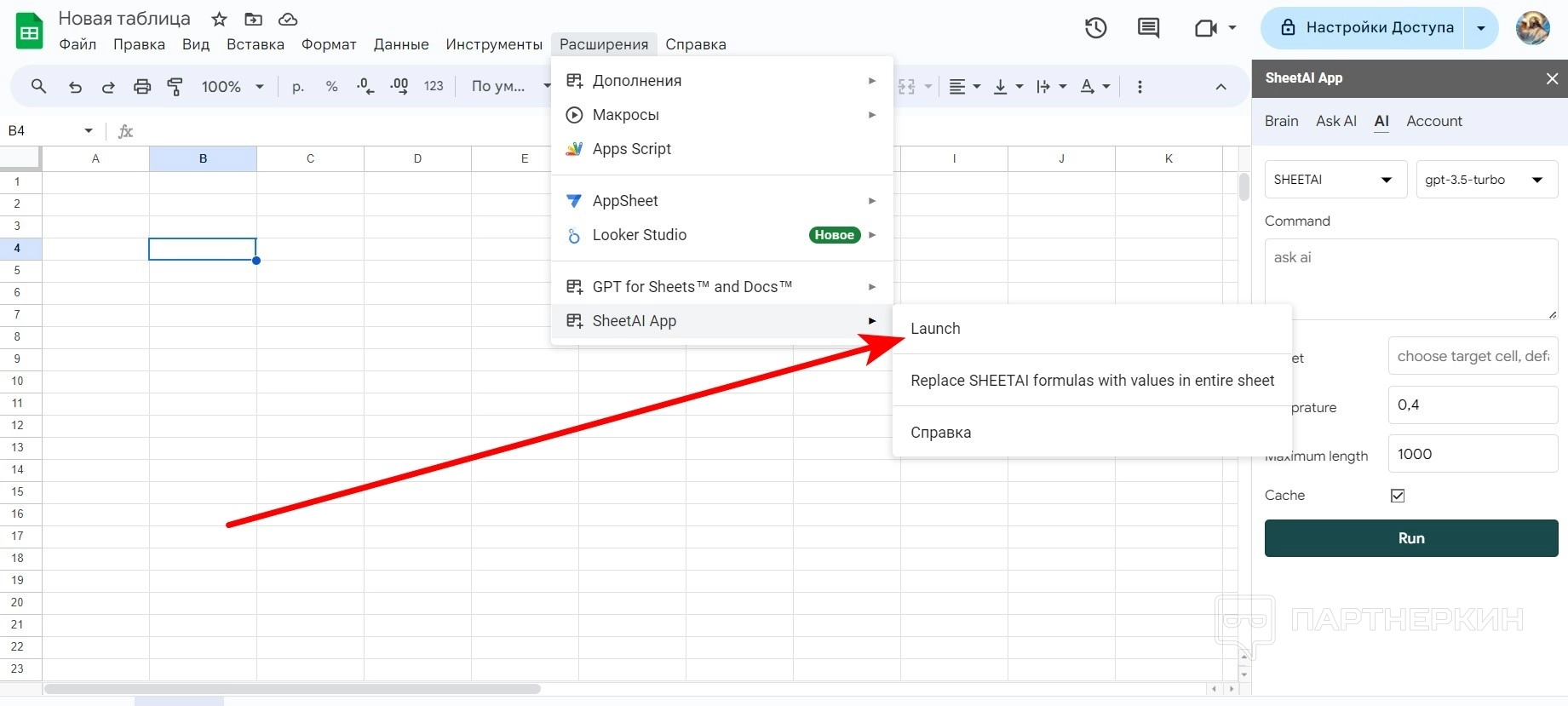Click the undo arrow in toolbar
The width and height of the screenshot is (1568, 706).
(75, 87)
